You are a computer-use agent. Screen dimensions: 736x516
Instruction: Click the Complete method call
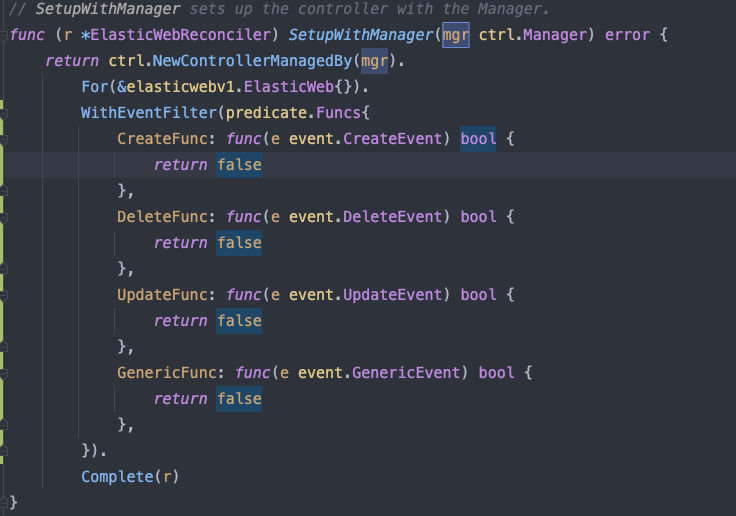(x=117, y=477)
